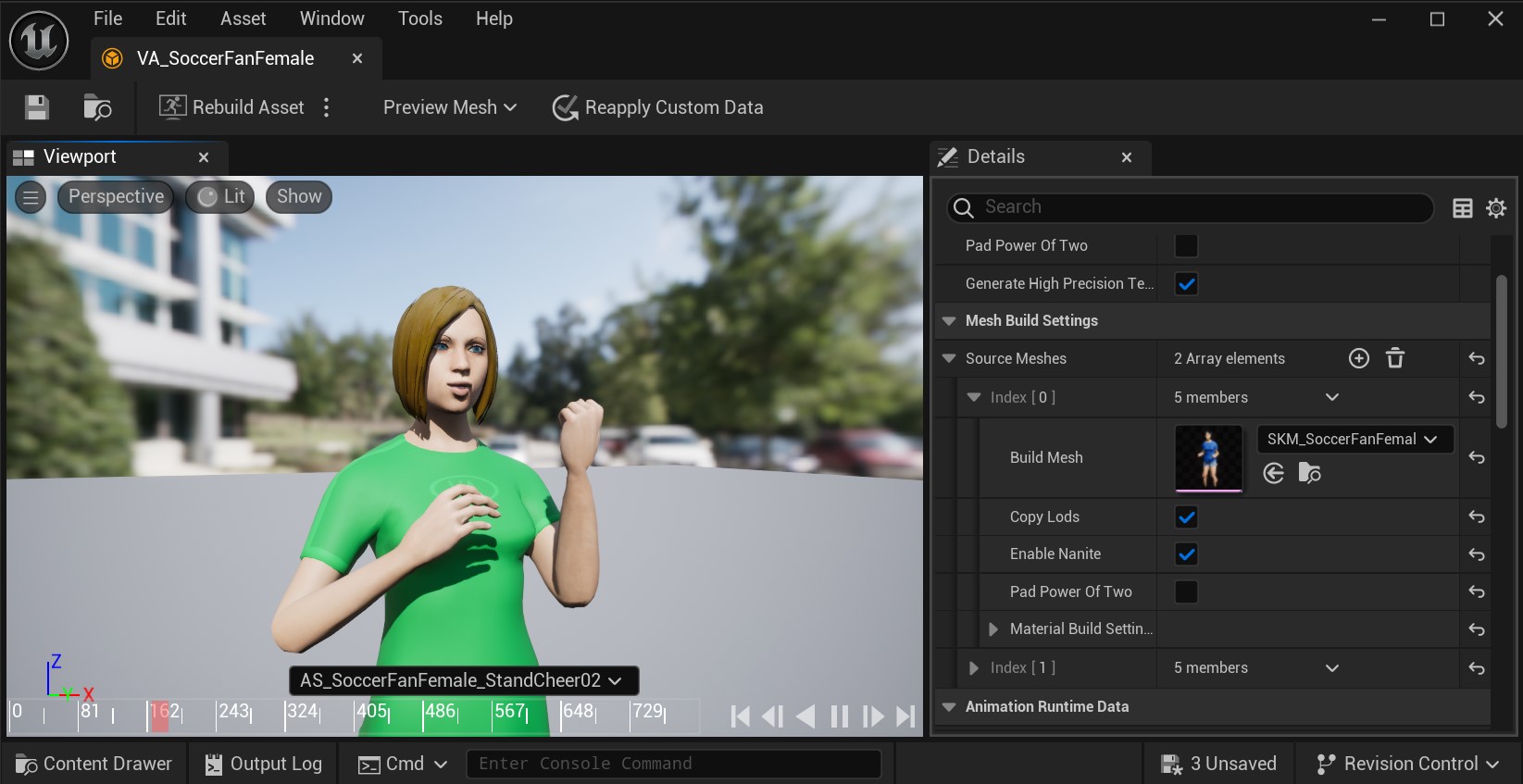Screen dimensions: 1523x784
Task: Play animation in reverse
Action: coord(805,716)
